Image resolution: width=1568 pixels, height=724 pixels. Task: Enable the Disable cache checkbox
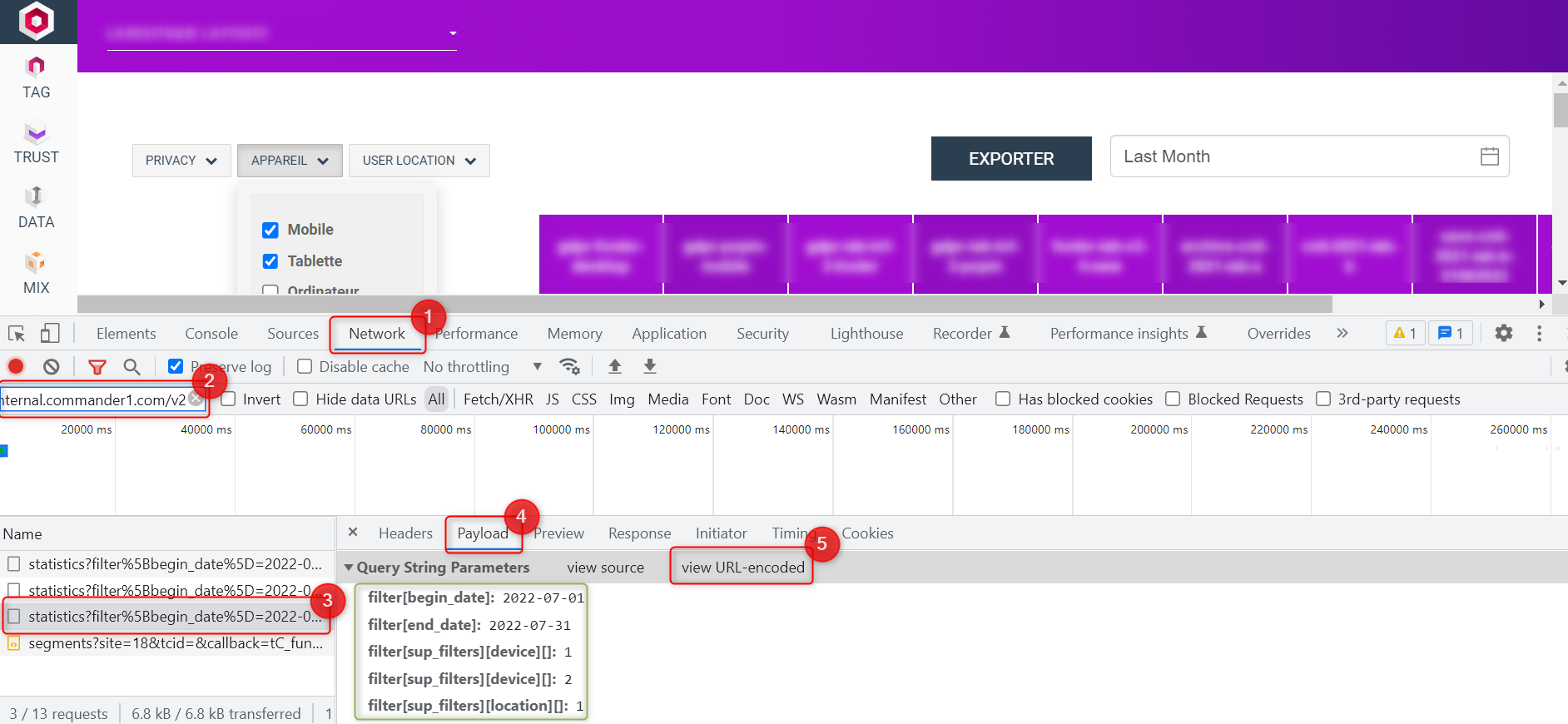pos(305,366)
